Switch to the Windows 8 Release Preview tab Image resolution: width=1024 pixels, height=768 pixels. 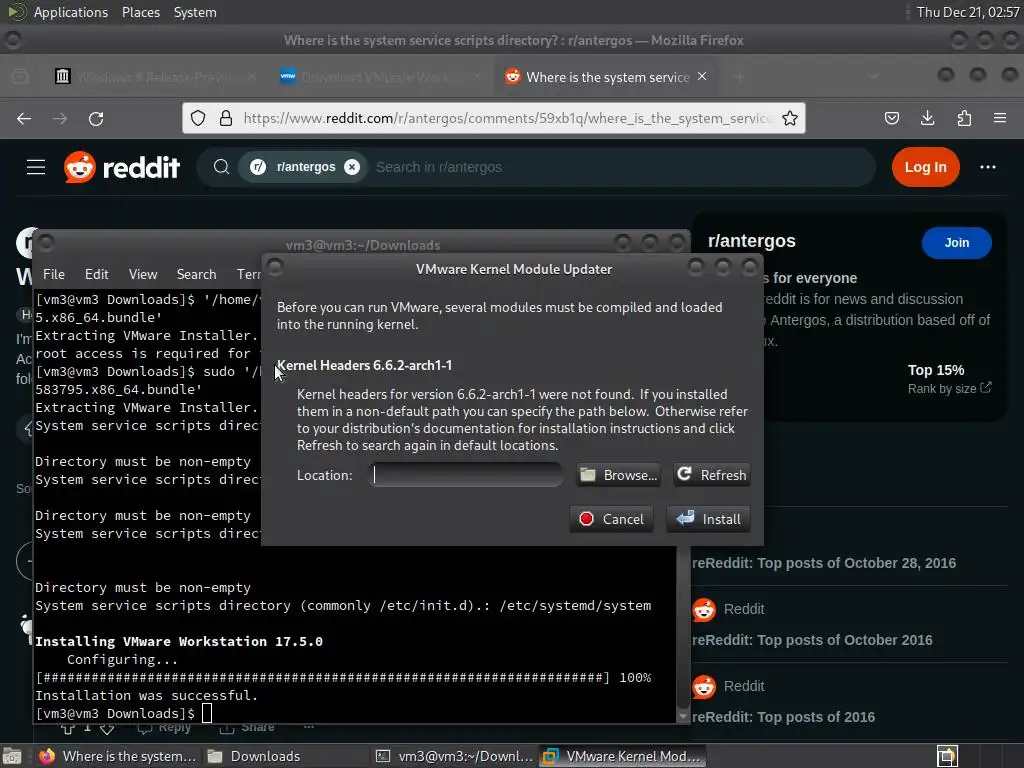pyautogui.click(x=154, y=77)
